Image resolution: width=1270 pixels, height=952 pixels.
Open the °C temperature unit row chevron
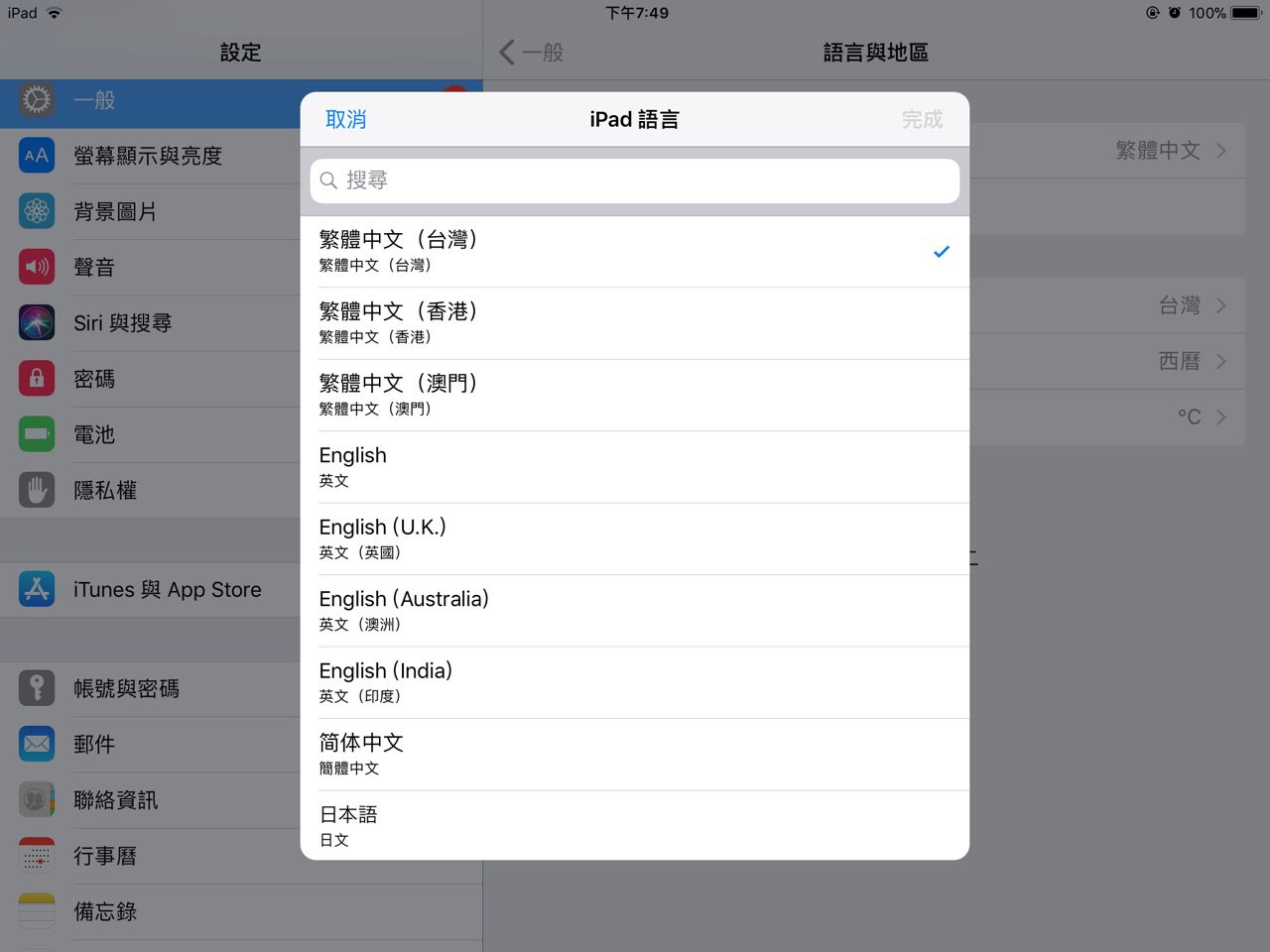[x=1221, y=416]
